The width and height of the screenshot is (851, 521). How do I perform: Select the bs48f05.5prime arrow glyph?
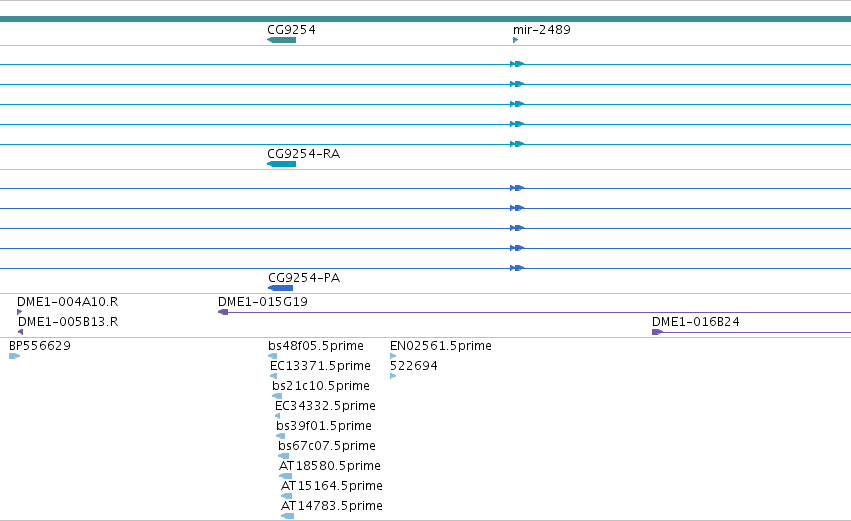pos(272,356)
